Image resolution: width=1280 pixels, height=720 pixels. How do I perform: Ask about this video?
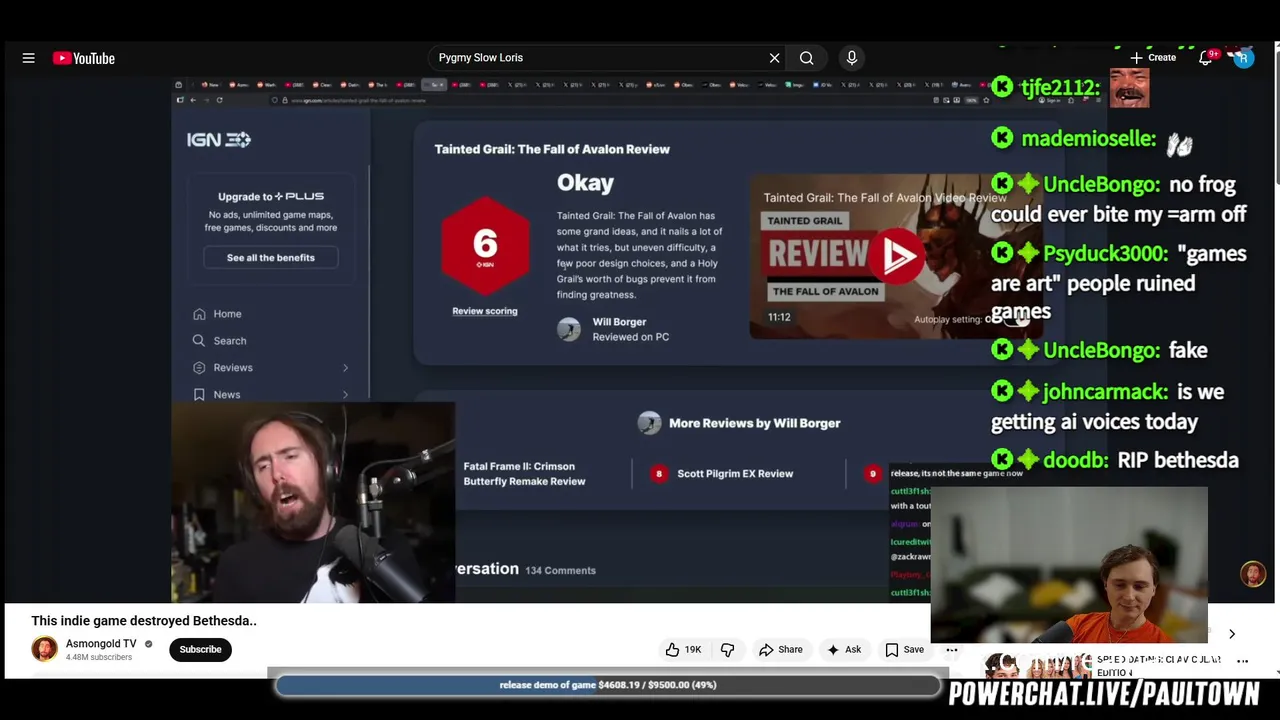pyautogui.click(x=844, y=650)
